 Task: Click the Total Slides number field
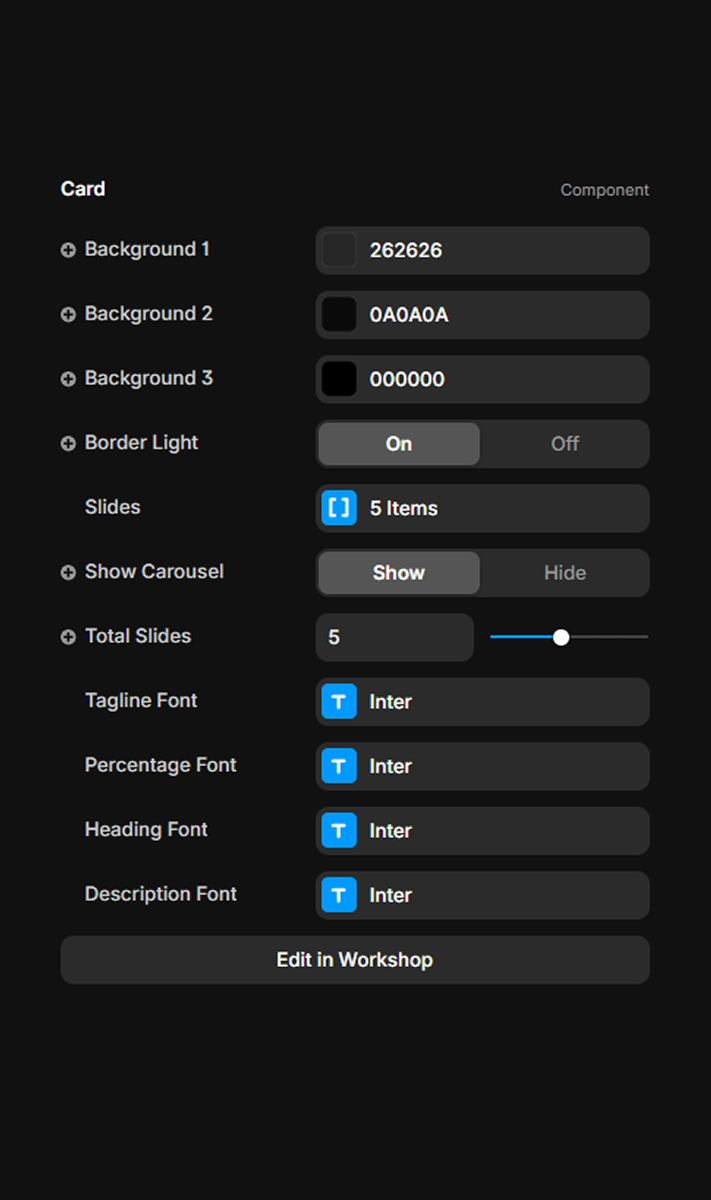point(394,637)
